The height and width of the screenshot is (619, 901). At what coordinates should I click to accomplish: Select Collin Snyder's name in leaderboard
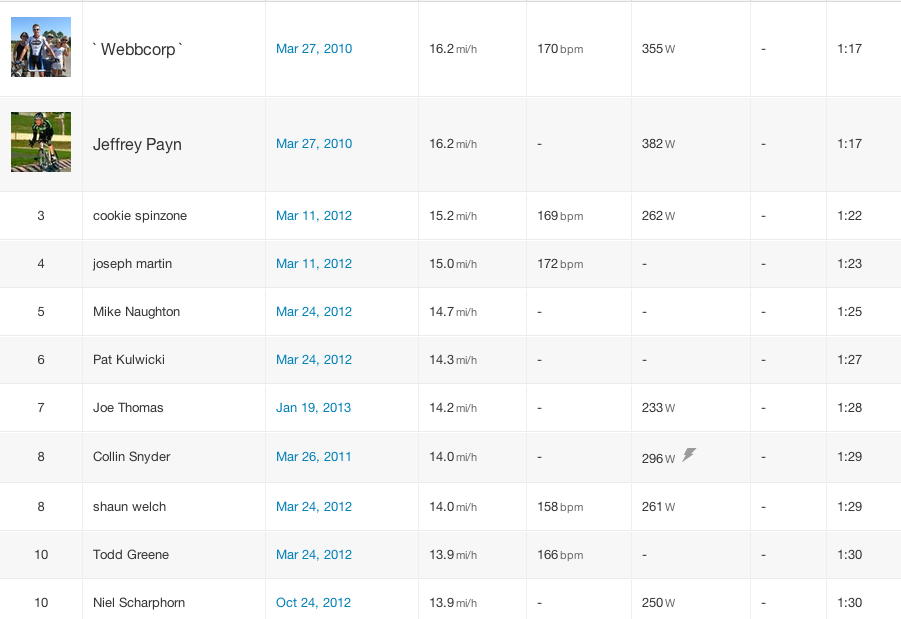click(x=131, y=457)
